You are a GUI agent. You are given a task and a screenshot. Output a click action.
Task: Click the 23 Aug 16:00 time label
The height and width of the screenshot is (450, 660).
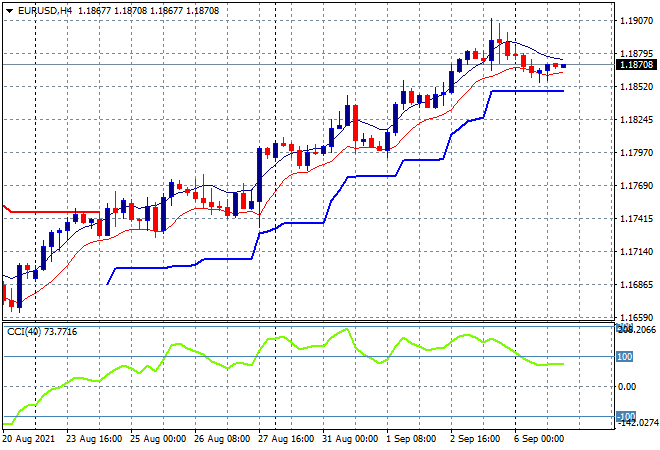94,439
